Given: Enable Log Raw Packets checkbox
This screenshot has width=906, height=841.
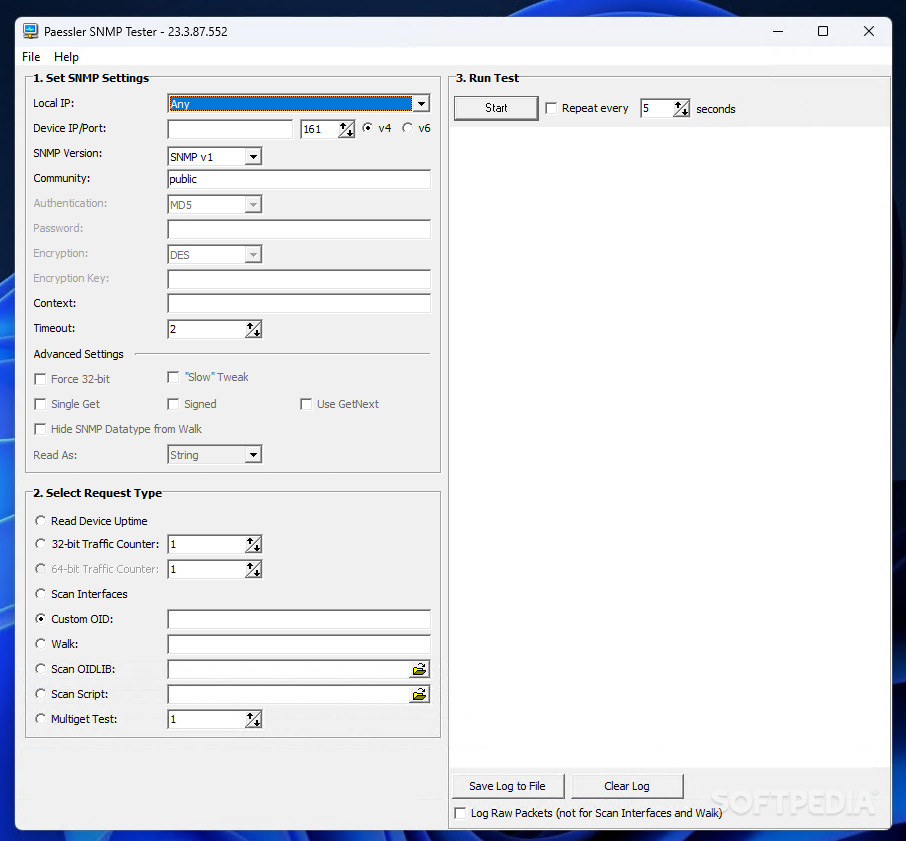Looking at the screenshot, I should 460,813.
